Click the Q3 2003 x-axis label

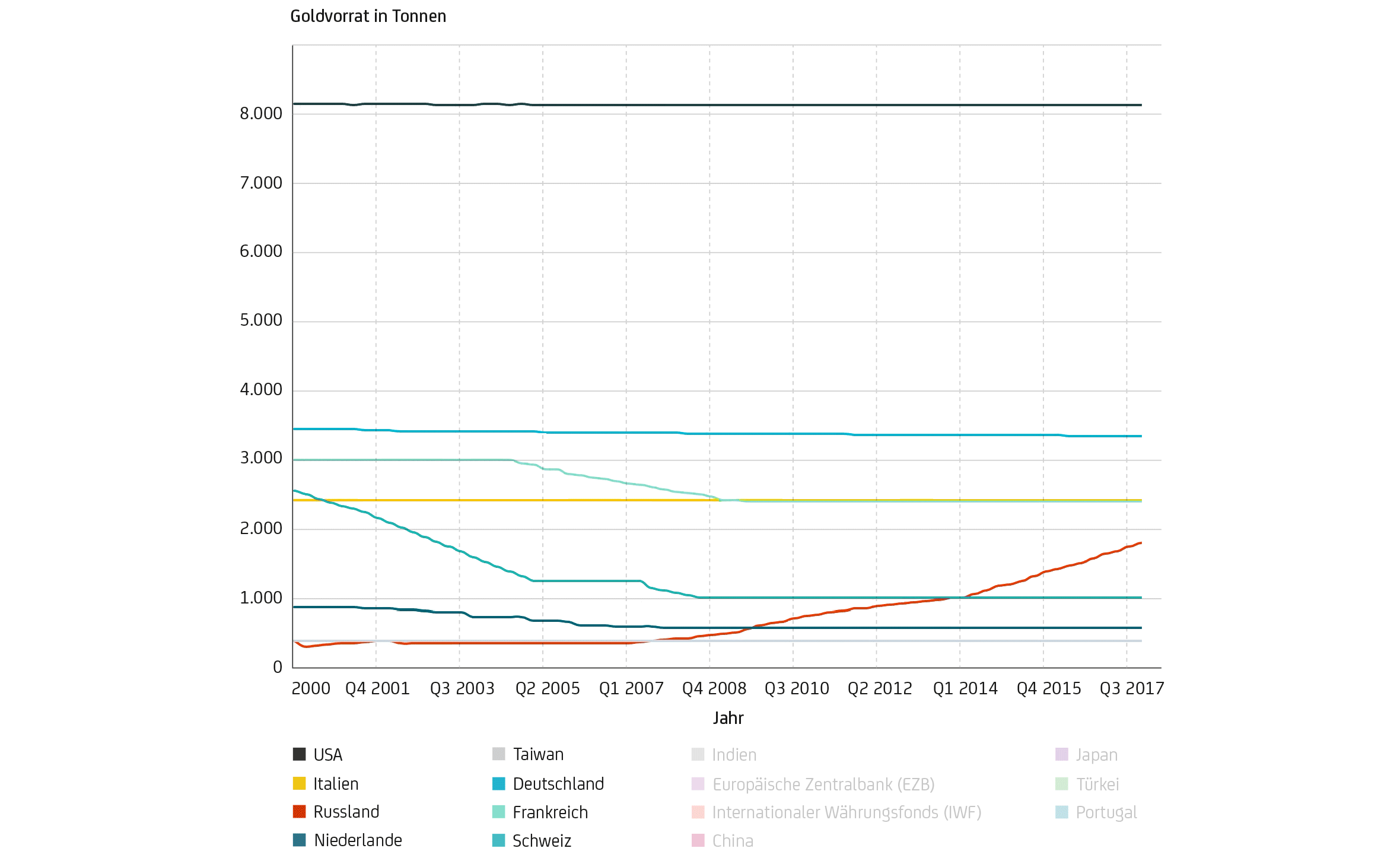click(x=462, y=688)
